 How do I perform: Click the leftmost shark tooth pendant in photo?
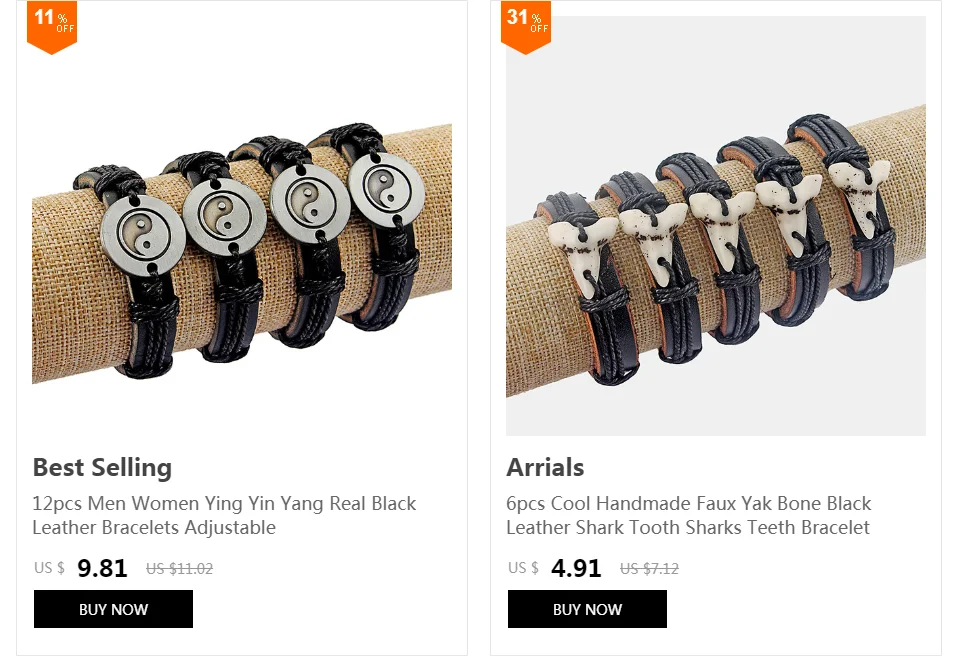click(x=579, y=254)
